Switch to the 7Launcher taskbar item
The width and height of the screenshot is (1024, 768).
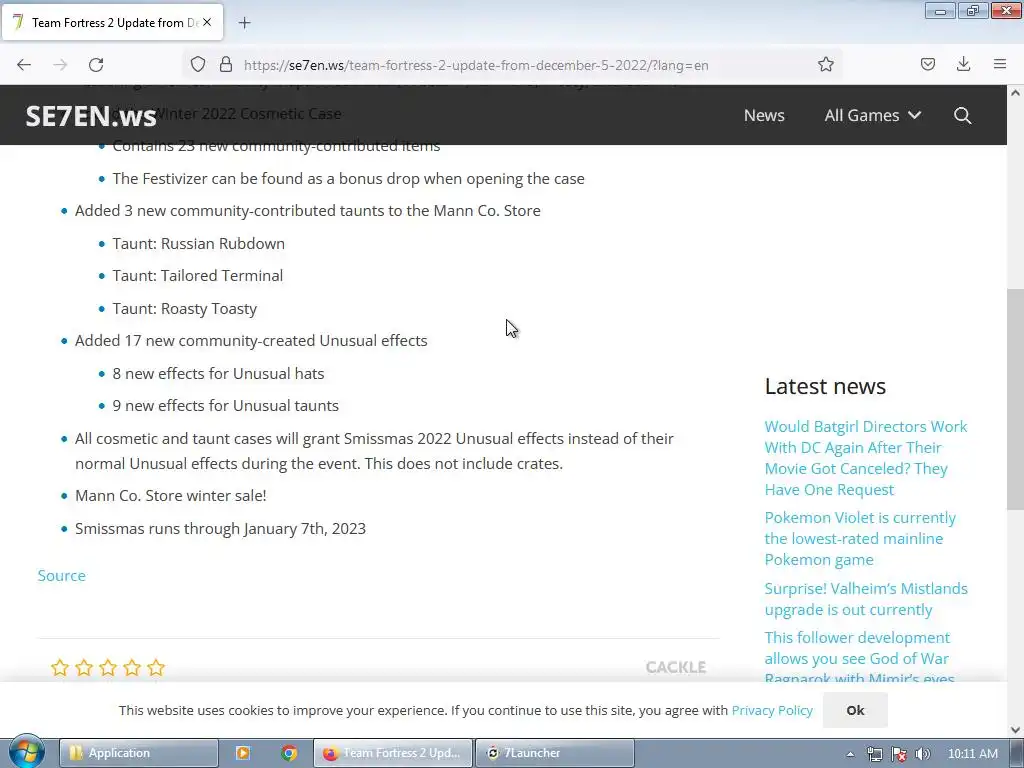coord(554,753)
